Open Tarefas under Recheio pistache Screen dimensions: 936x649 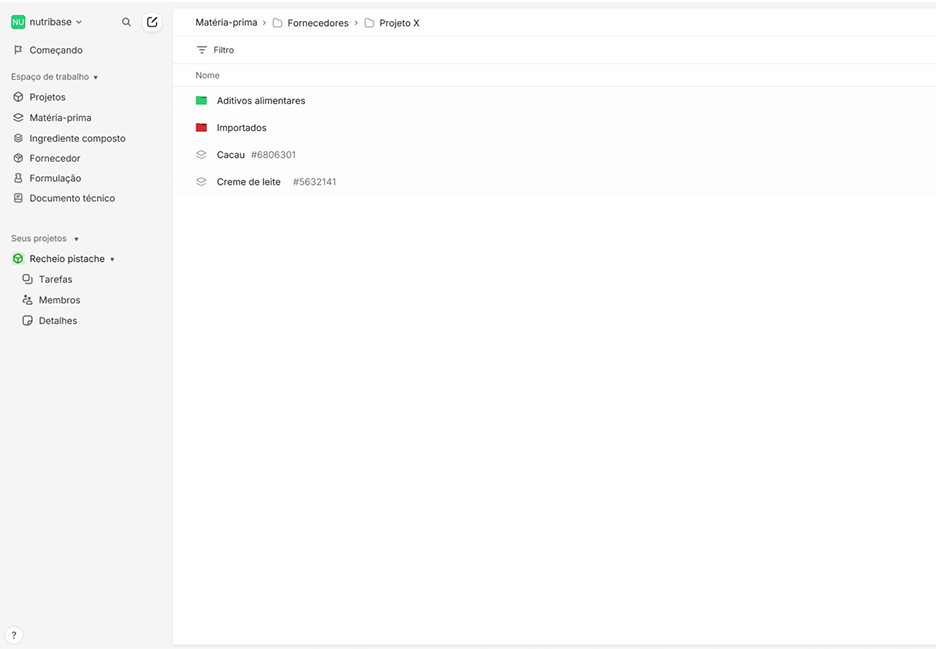tap(55, 280)
